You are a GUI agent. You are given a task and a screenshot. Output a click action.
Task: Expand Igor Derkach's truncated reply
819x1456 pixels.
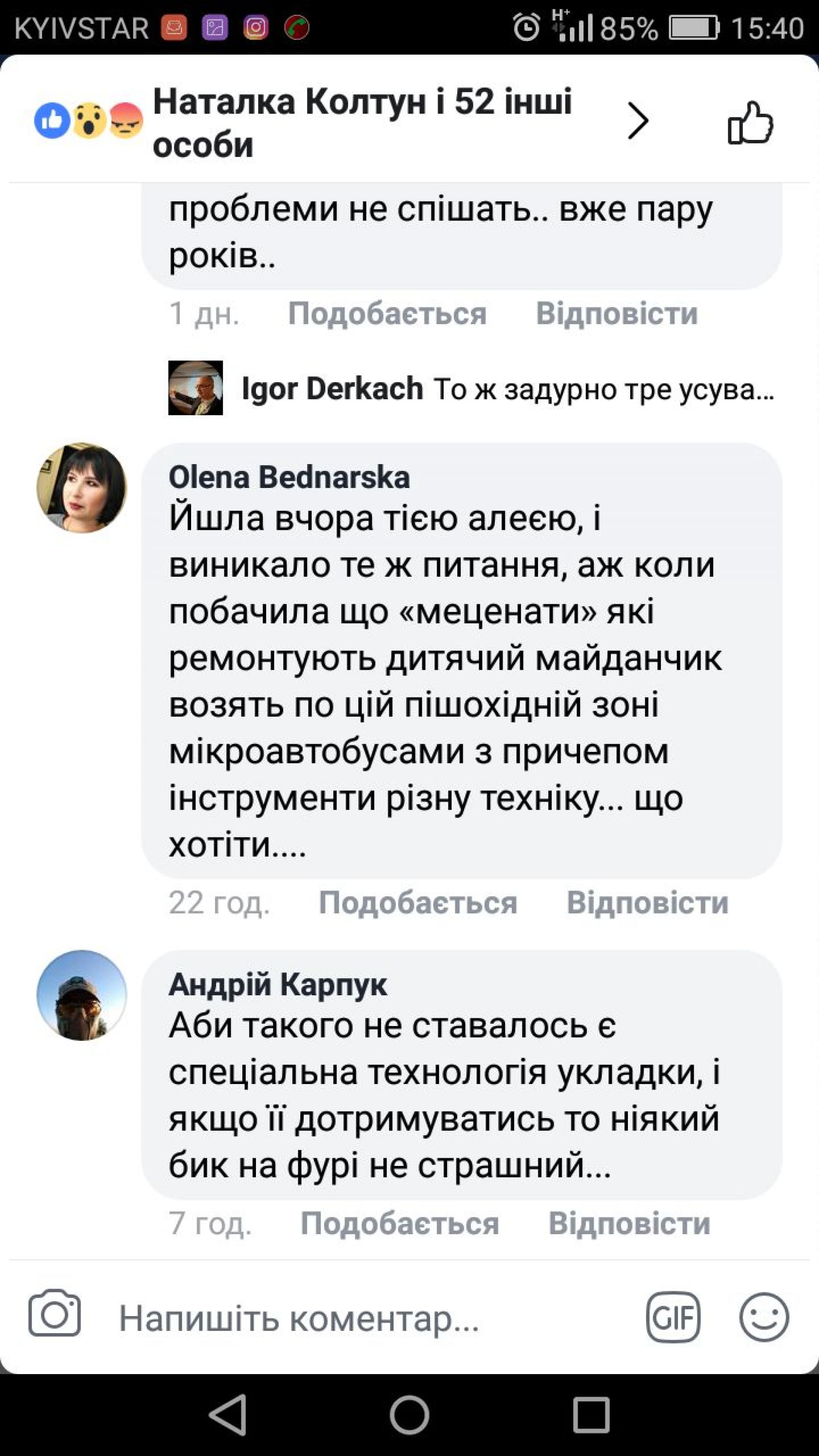(603, 389)
